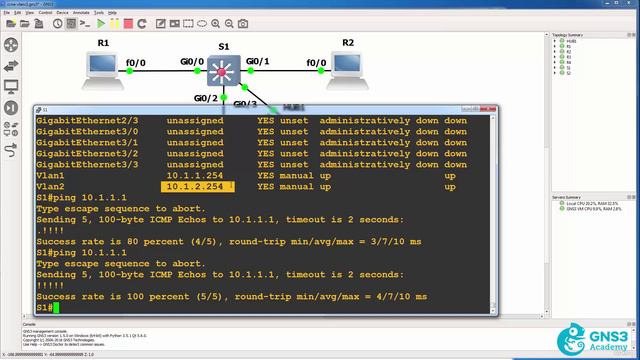Click S1 terminal scrollbar up arrow
The height and width of the screenshot is (360, 640).
point(493,118)
